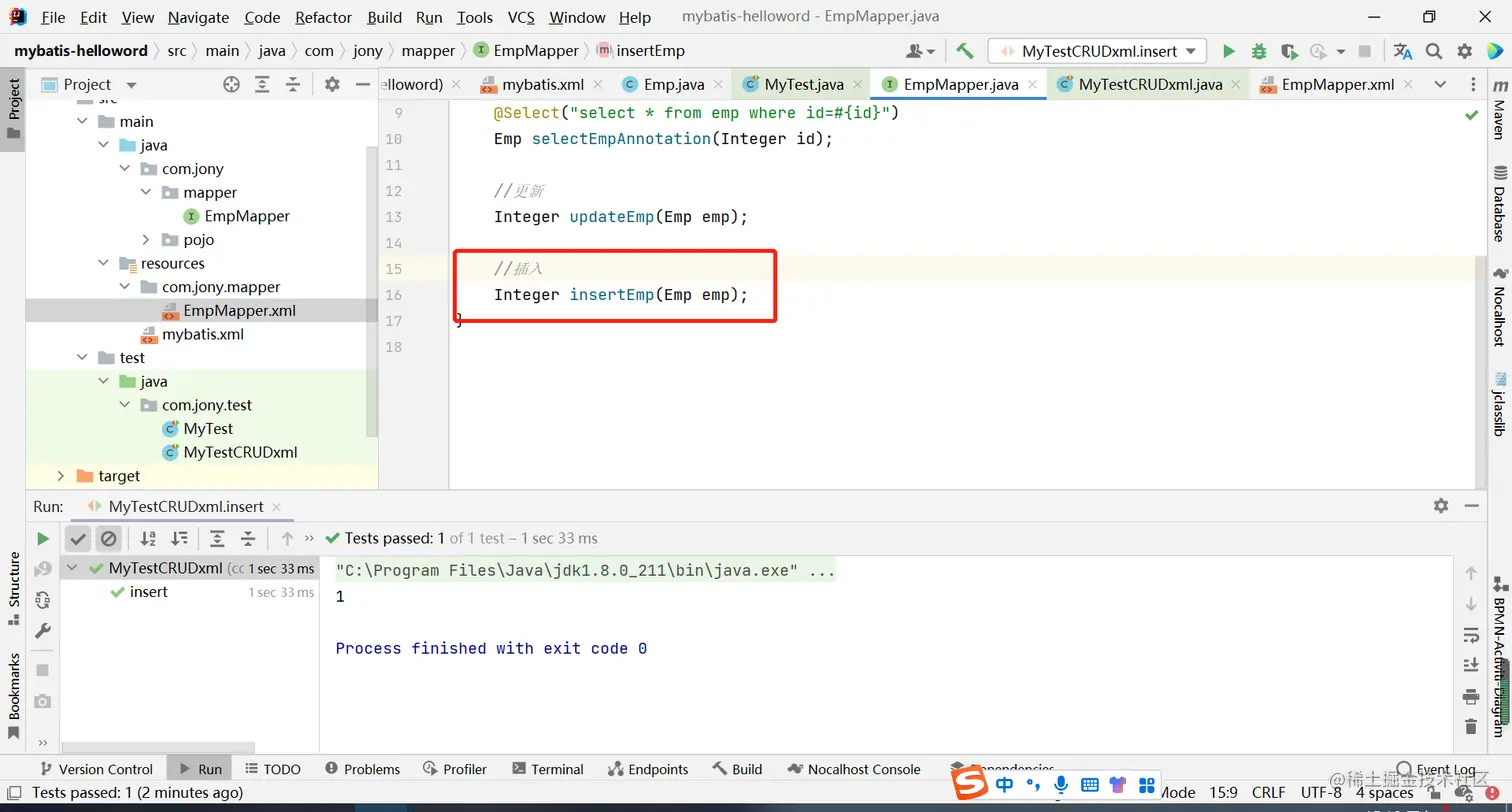This screenshot has height=812, width=1512.
Task: Toggle auto-test icon in Run sidebar
Action: coord(43,600)
